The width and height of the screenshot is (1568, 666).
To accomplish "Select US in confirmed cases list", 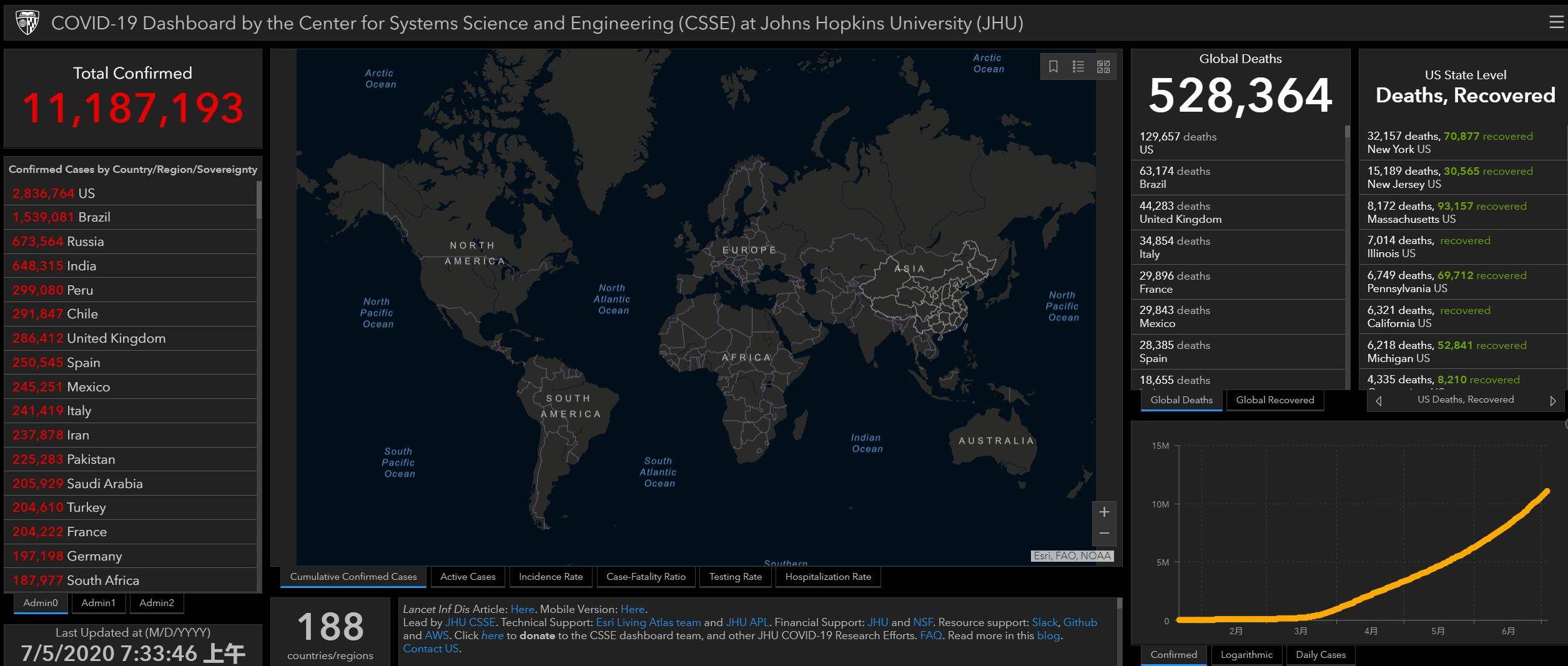I will pyautogui.click(x=131, y=193).
